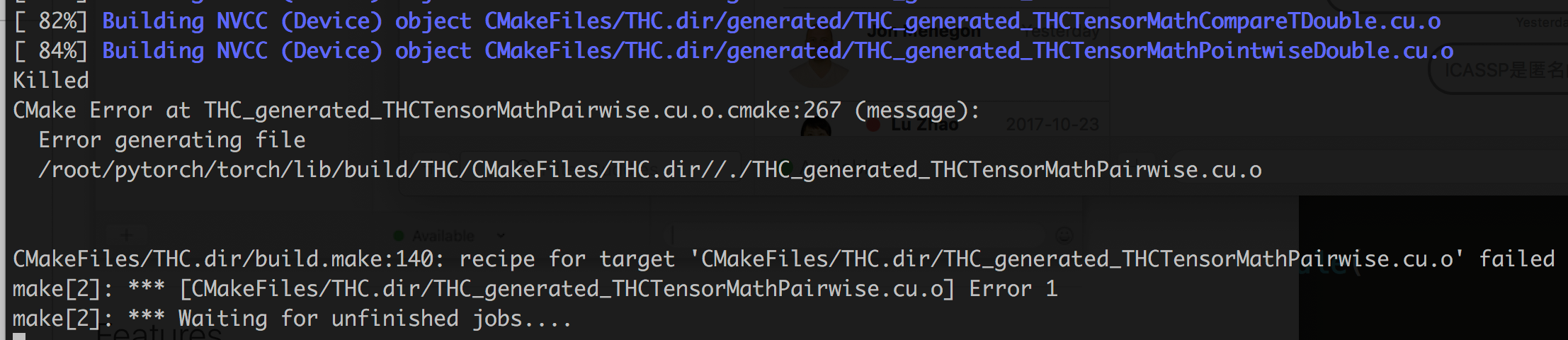Click the "Lu Zhao" contact name

924,125
